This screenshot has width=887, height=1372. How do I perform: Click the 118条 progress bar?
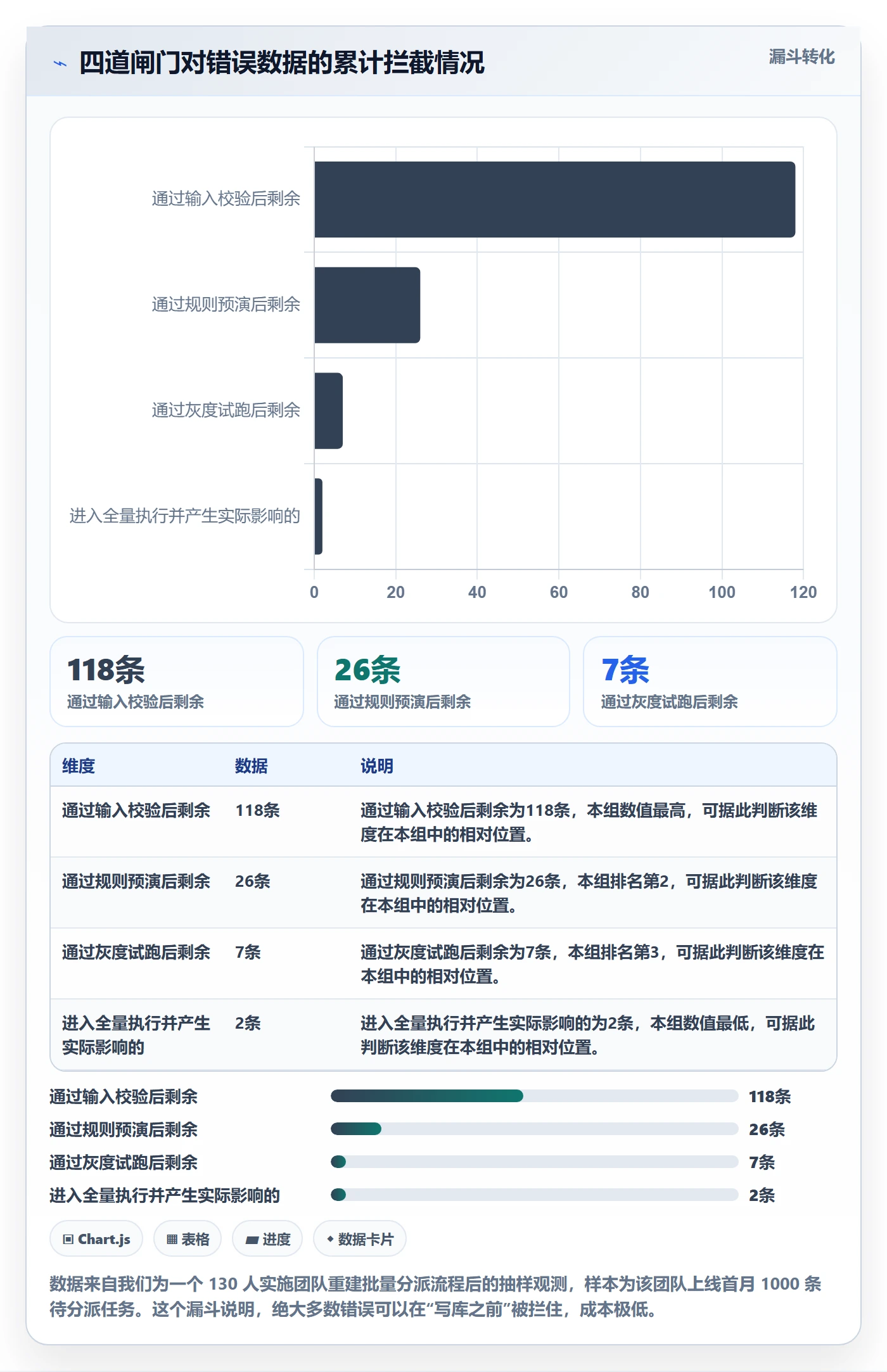[535, 1096]
